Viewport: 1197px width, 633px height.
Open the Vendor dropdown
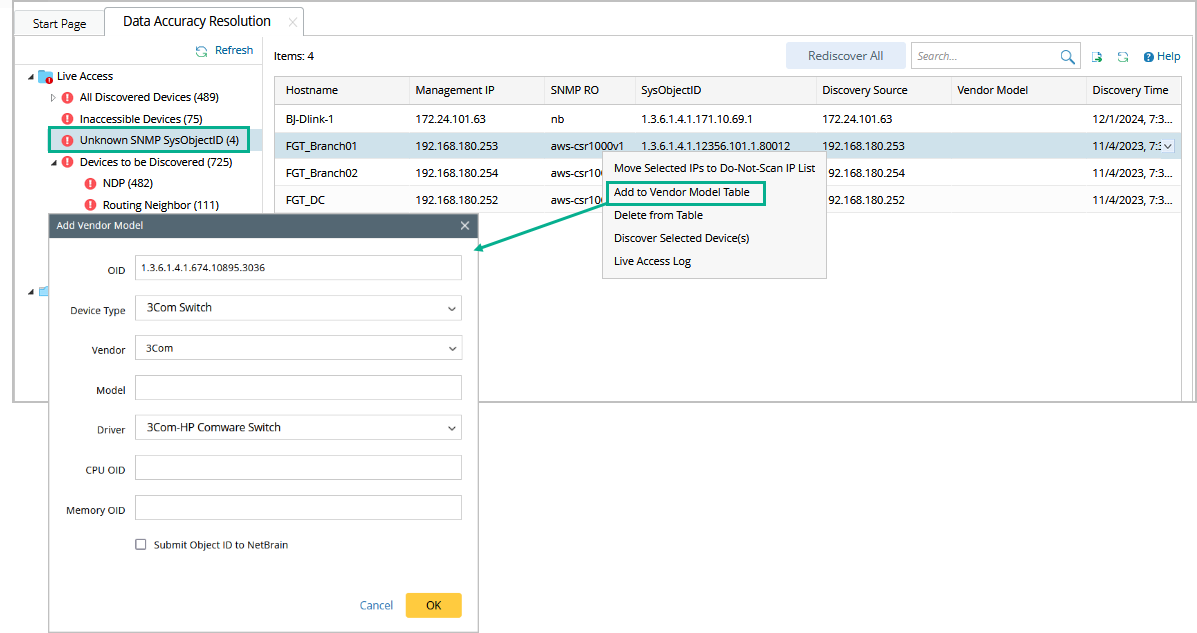pyautogui.click(x=453, y=348)
